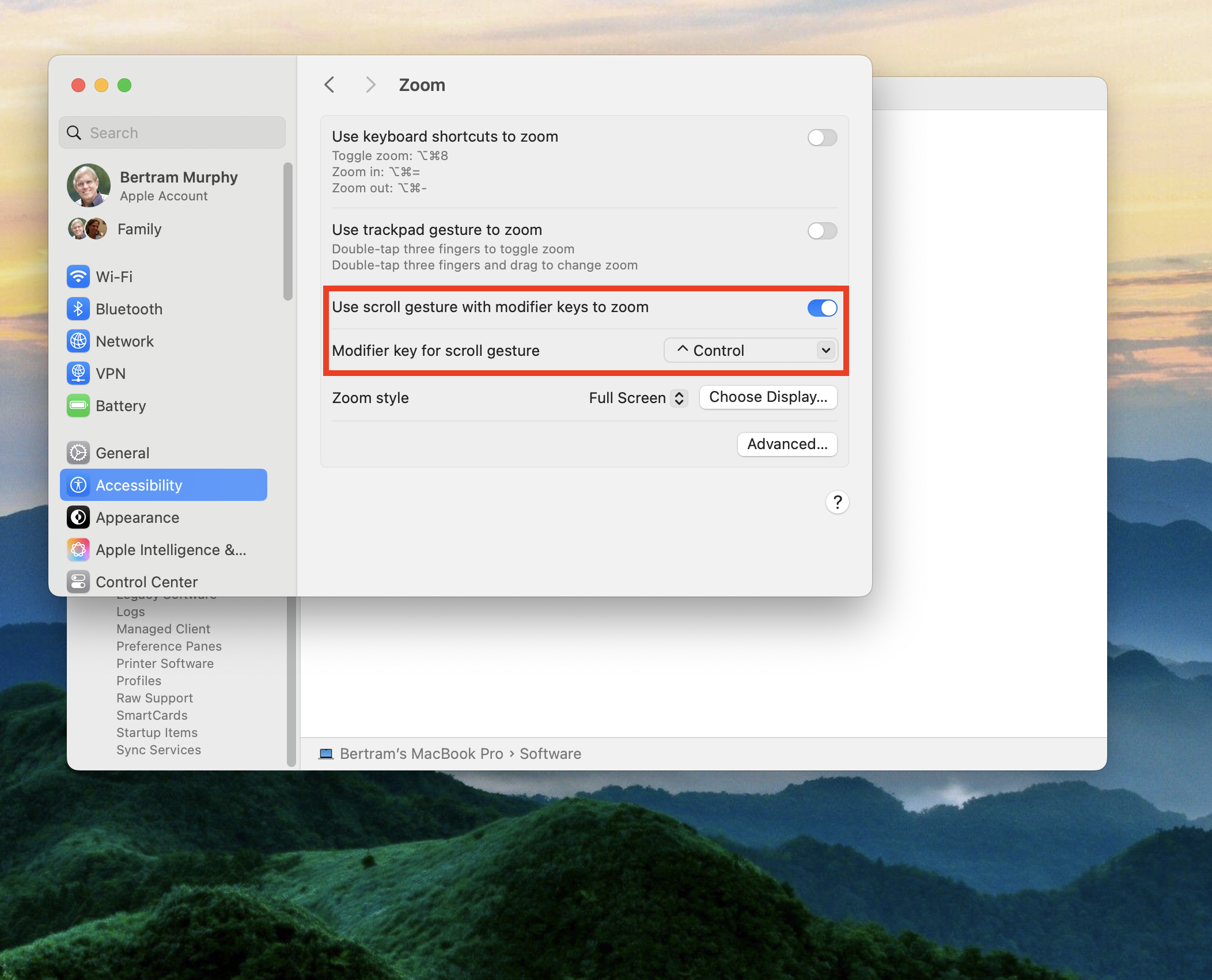Click the General gear icon
Viewport: 1212px width, 980px height.
coord(78,453)
